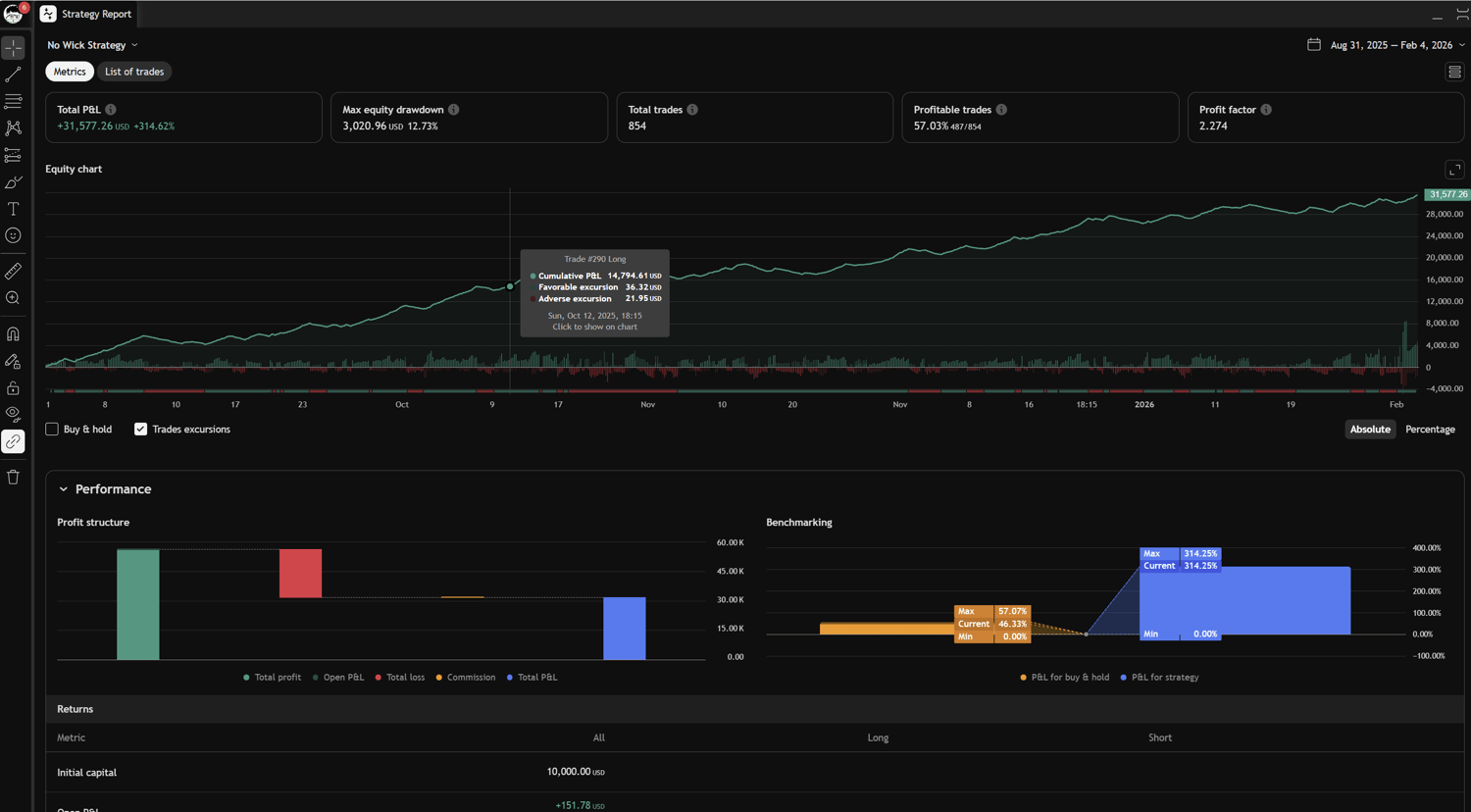The width and height of the screenshot is (1471, 812).
Task: Open the No Wick Strategy dropdown
Action: 92,45
